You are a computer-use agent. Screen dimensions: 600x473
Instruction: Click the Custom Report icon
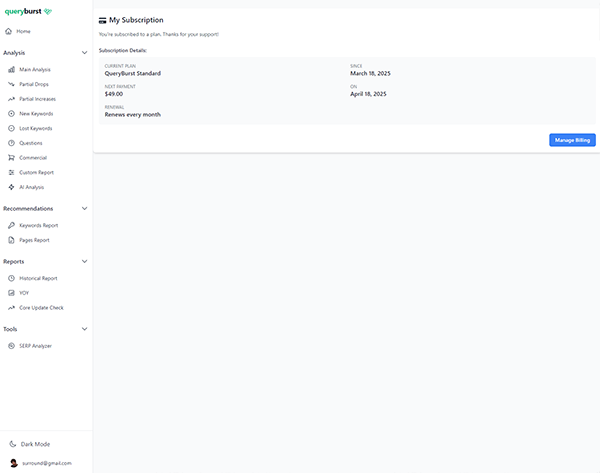tap(11, 173)
